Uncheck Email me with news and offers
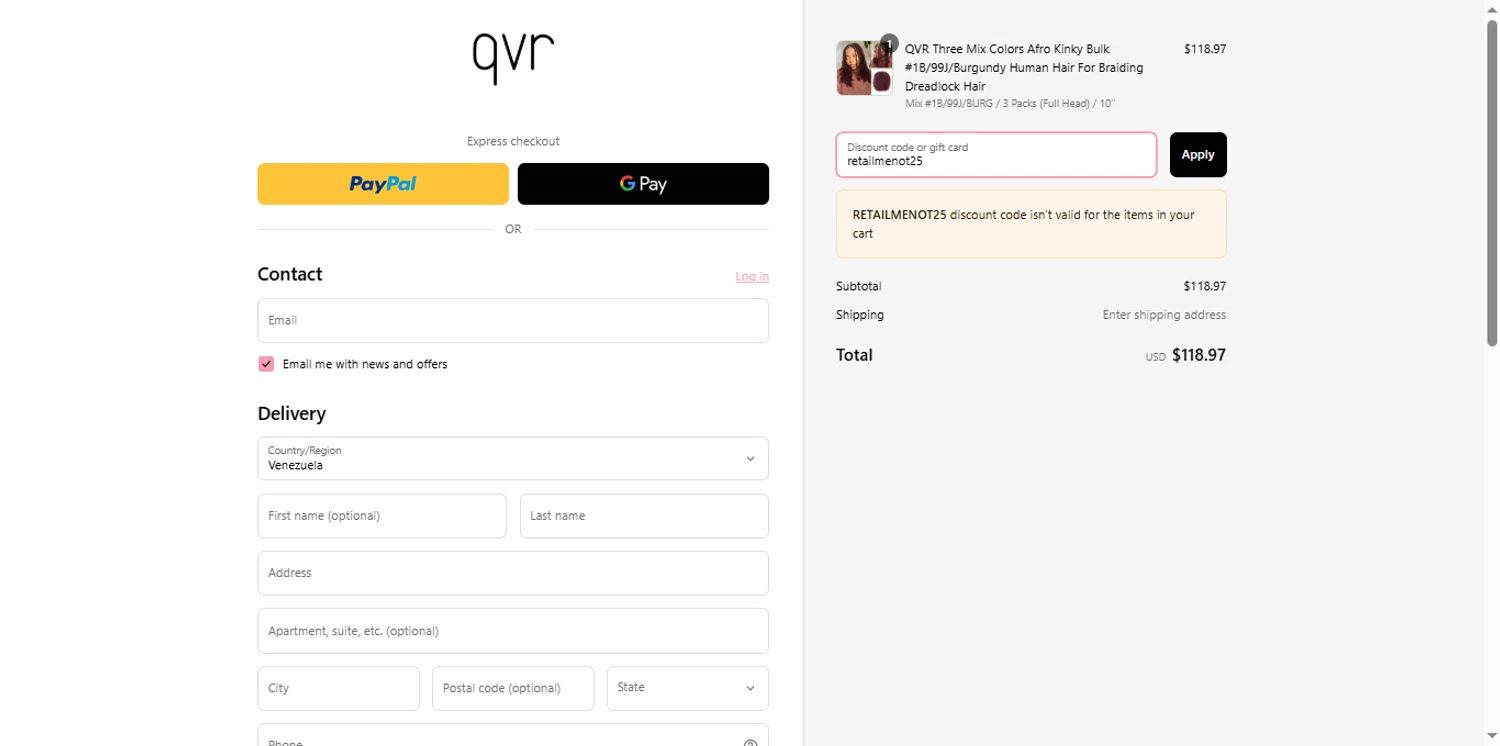Viewport: 1500px width, 746px height. (x=266, y=364)
